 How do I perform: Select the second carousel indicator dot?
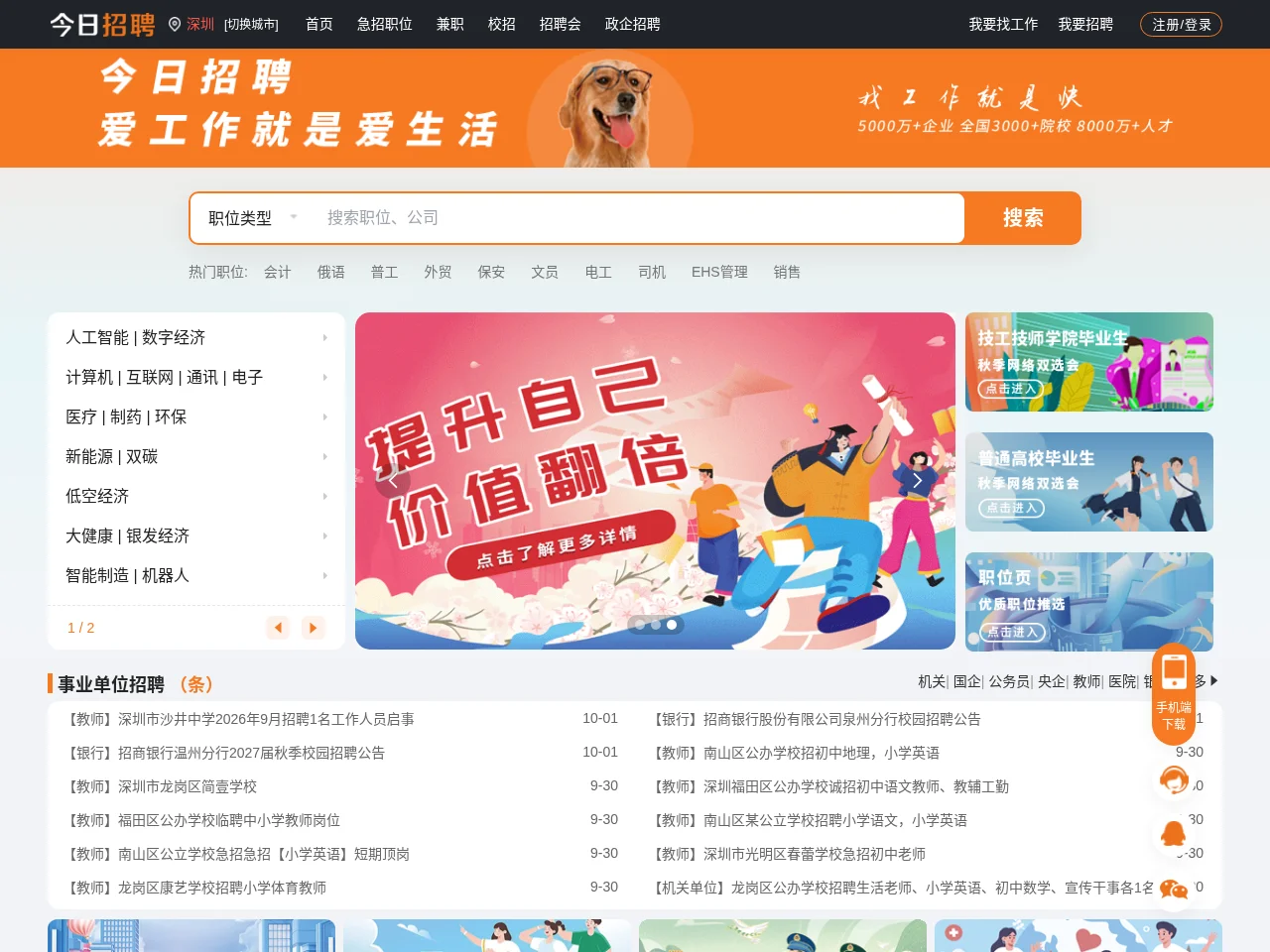point(656,625)
